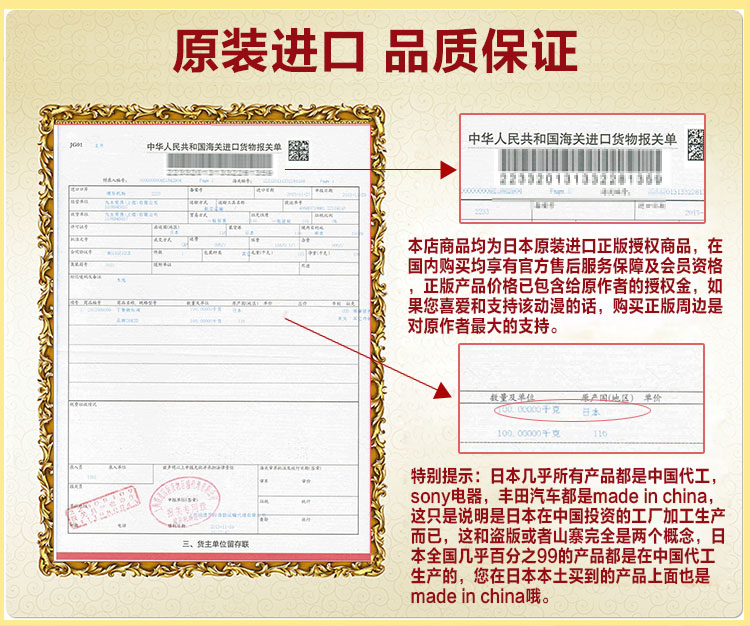Select the line starting 特别提示：日本几乎所有产品
Image resolution: width=750 pixels, height=626 pixels.
pos(565,476)
